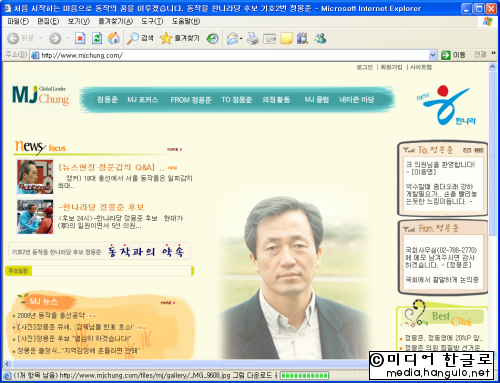Open 정몽준 출정식 지역감정에 news item
Viewport: 500px width, 383px height.
[78, 351]
